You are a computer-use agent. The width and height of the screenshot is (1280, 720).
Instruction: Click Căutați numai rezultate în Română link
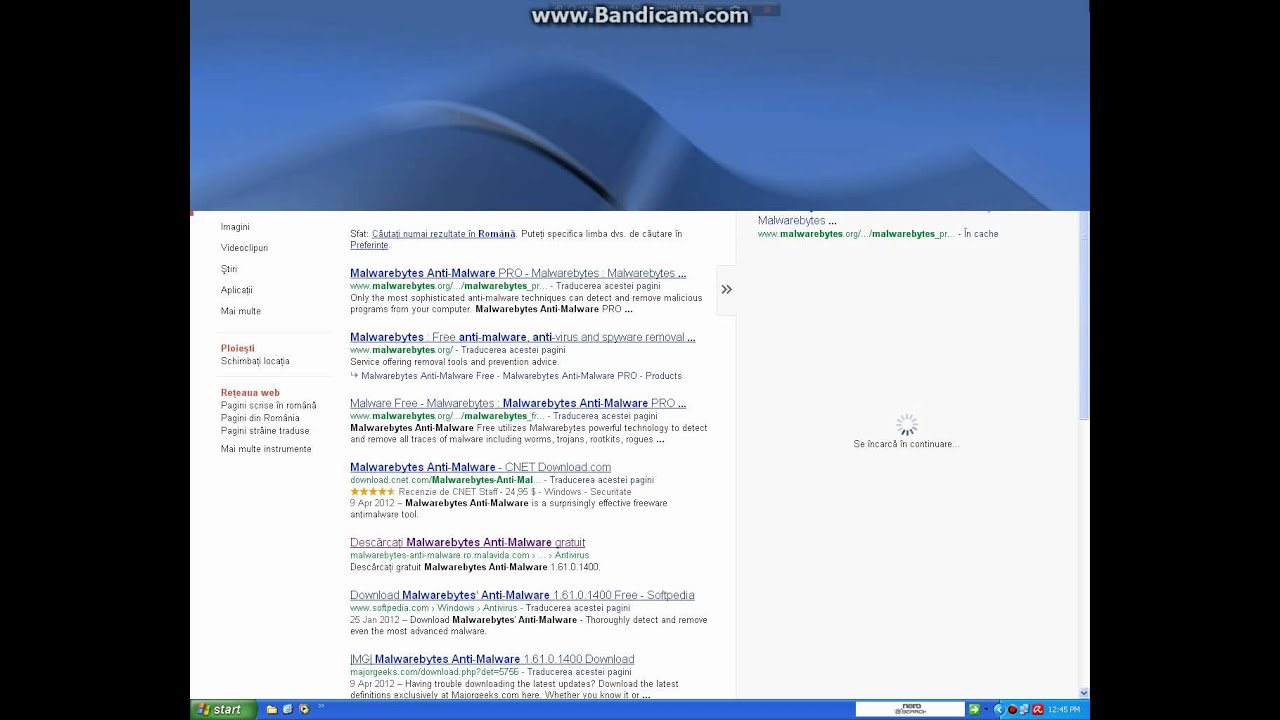pos(444,234)
